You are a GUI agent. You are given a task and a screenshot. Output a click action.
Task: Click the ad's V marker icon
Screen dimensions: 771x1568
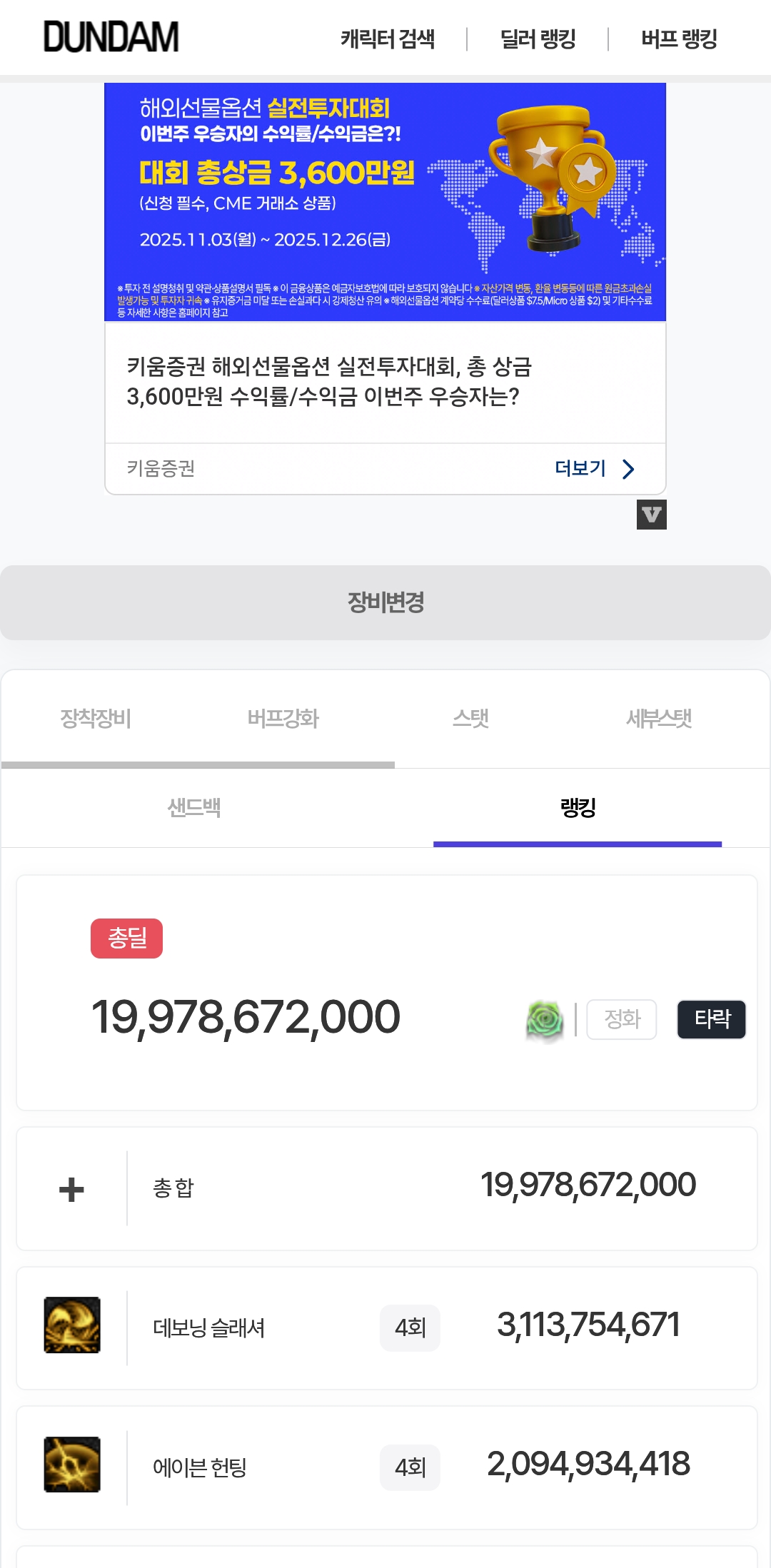coord(651,515)
